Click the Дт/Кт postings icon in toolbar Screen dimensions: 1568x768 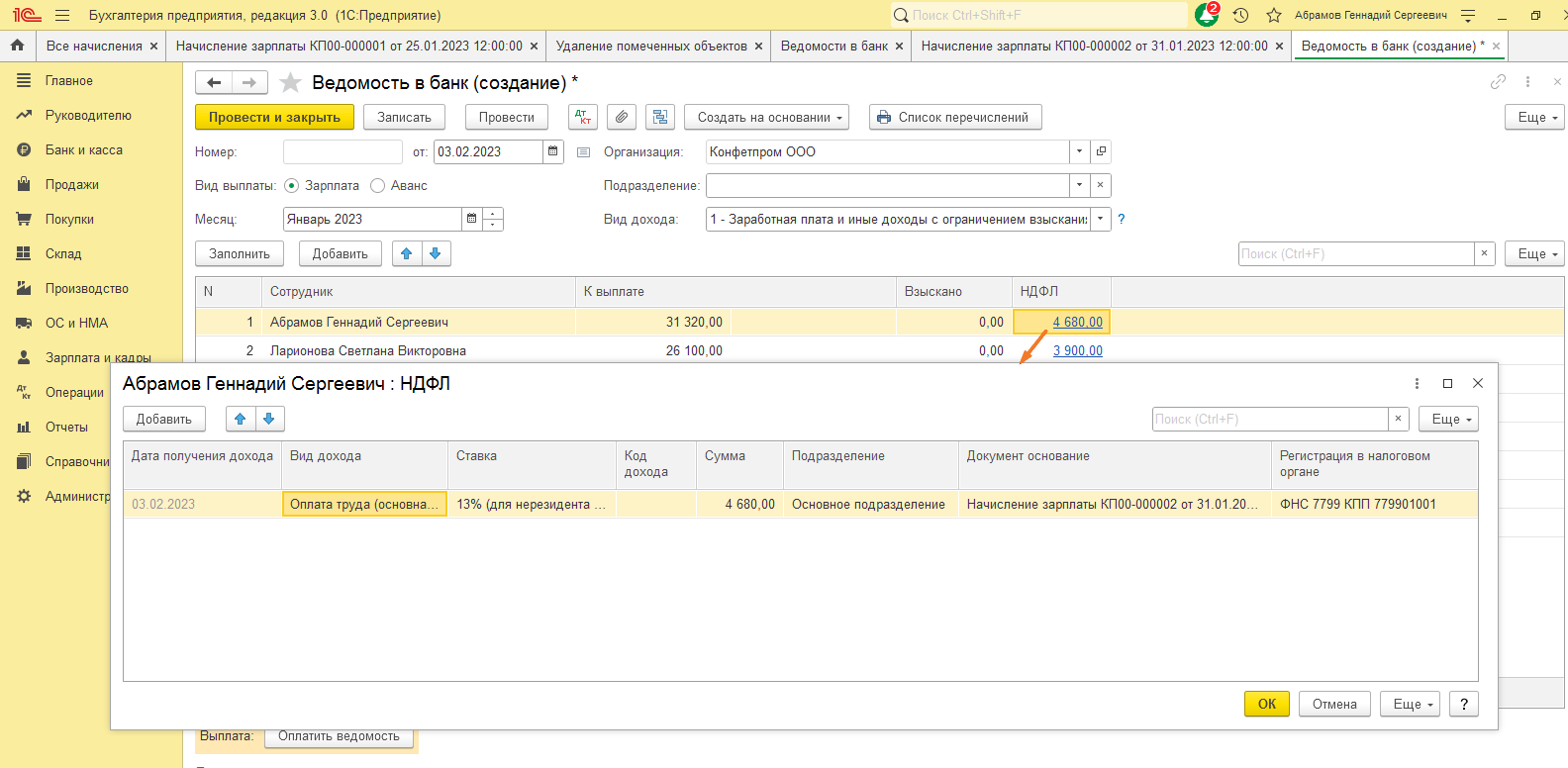[x=583, y=117]
